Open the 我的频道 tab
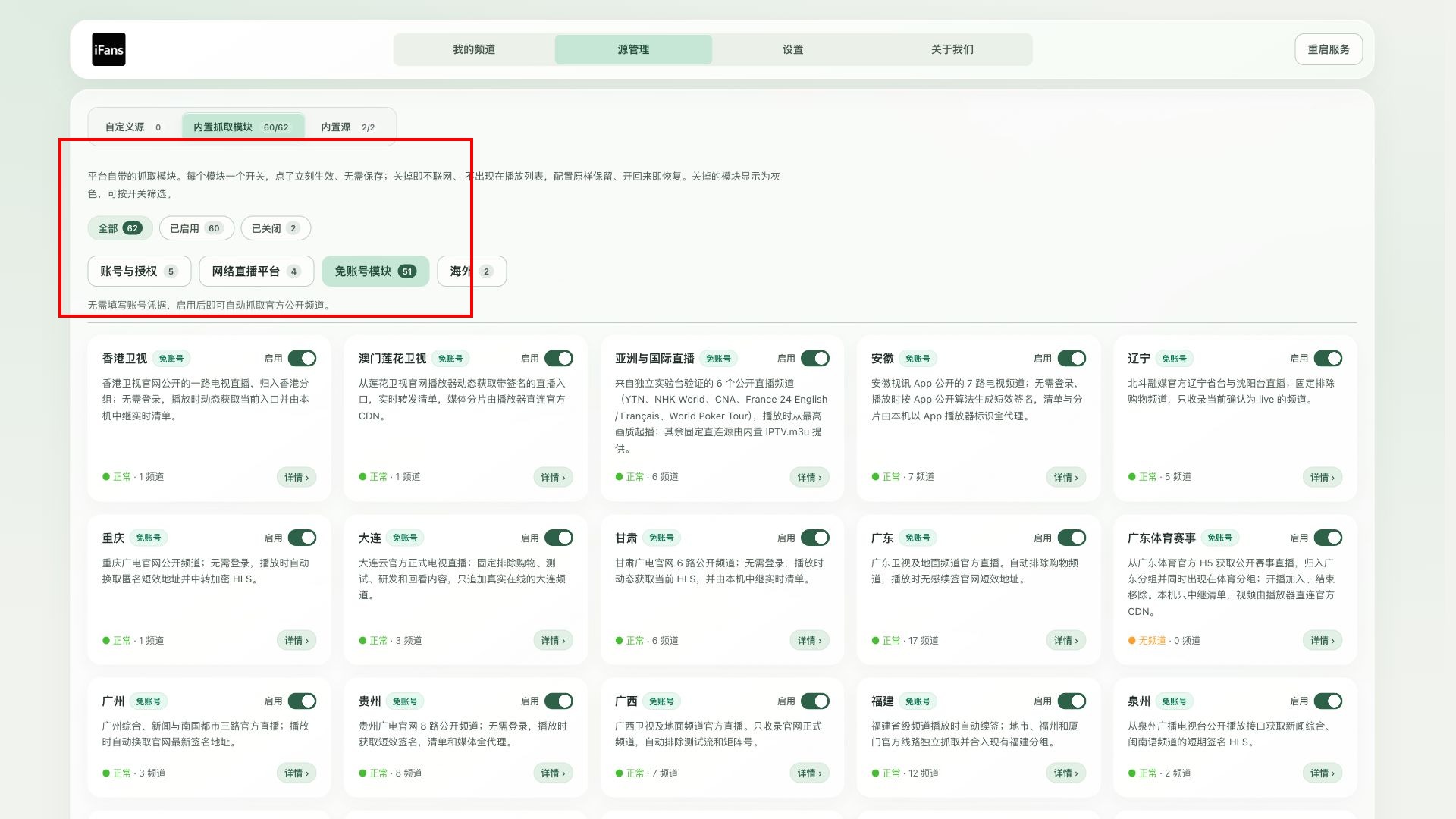Viewport: 1456px width, 819px height. coord(474,49)
